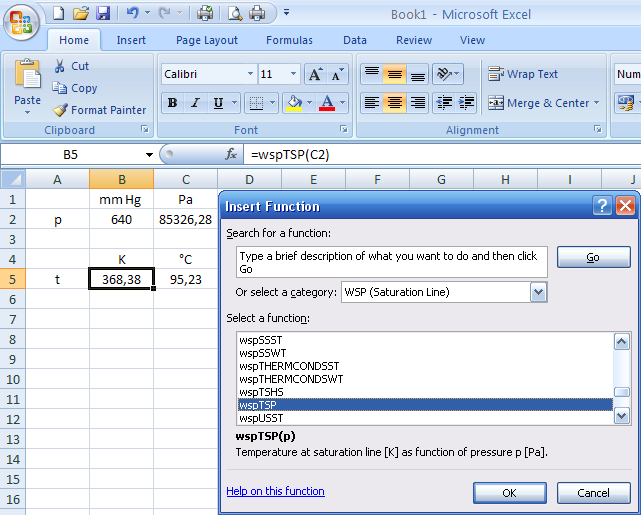Open Font dialog launcher
The height and width of the screenshot is (515, 641).
click(344, 129)
